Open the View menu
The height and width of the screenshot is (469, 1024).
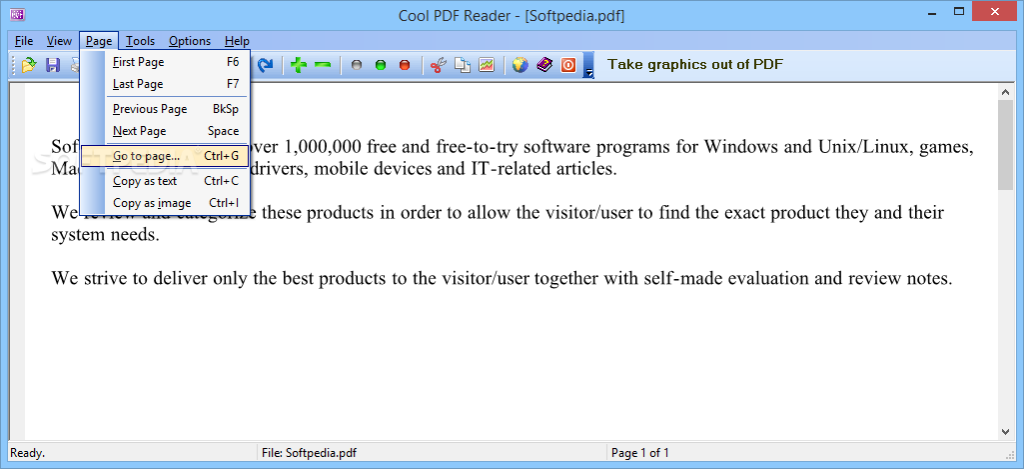coord(59,41)
